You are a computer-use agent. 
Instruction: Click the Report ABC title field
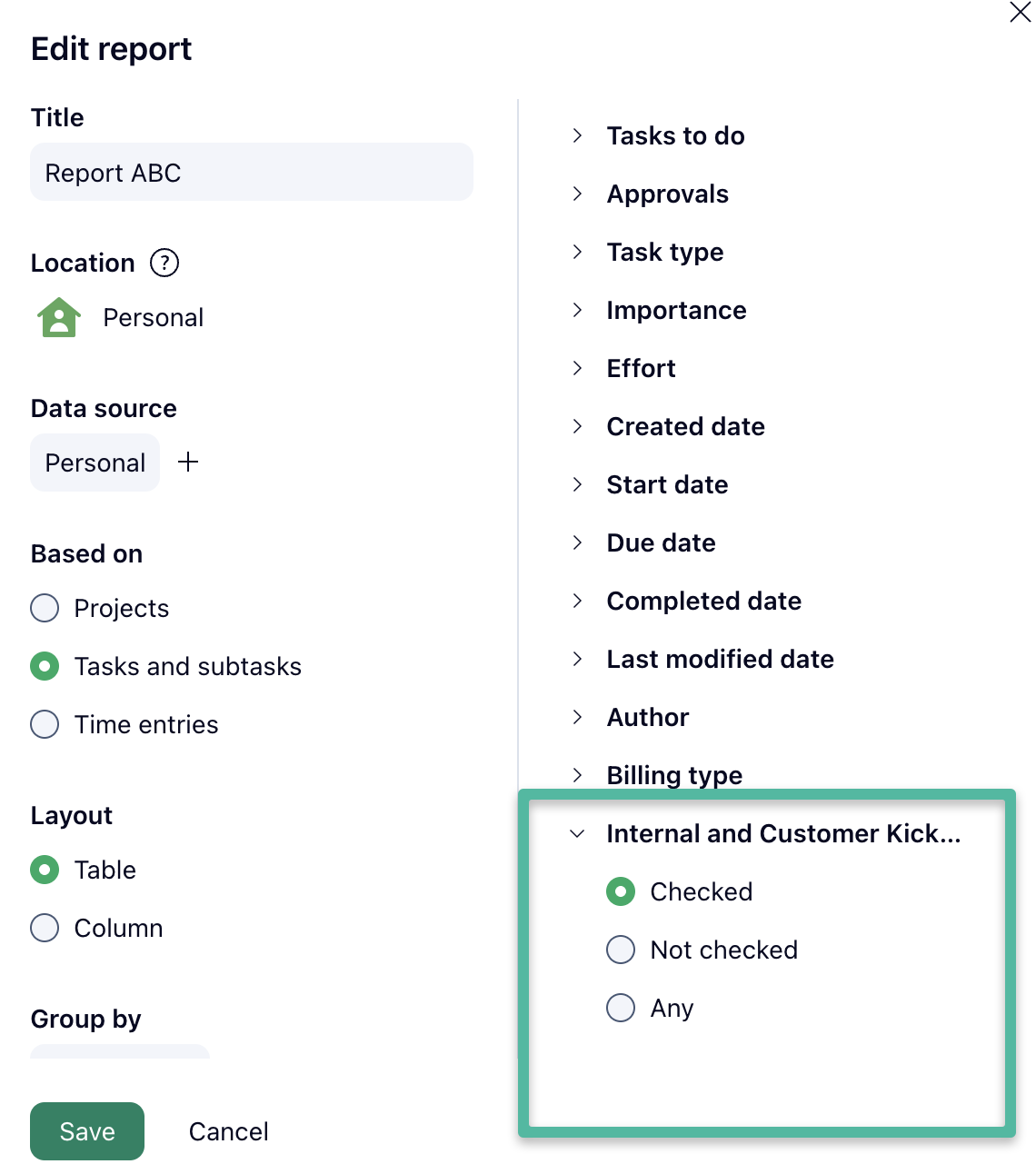click(252, 172)
